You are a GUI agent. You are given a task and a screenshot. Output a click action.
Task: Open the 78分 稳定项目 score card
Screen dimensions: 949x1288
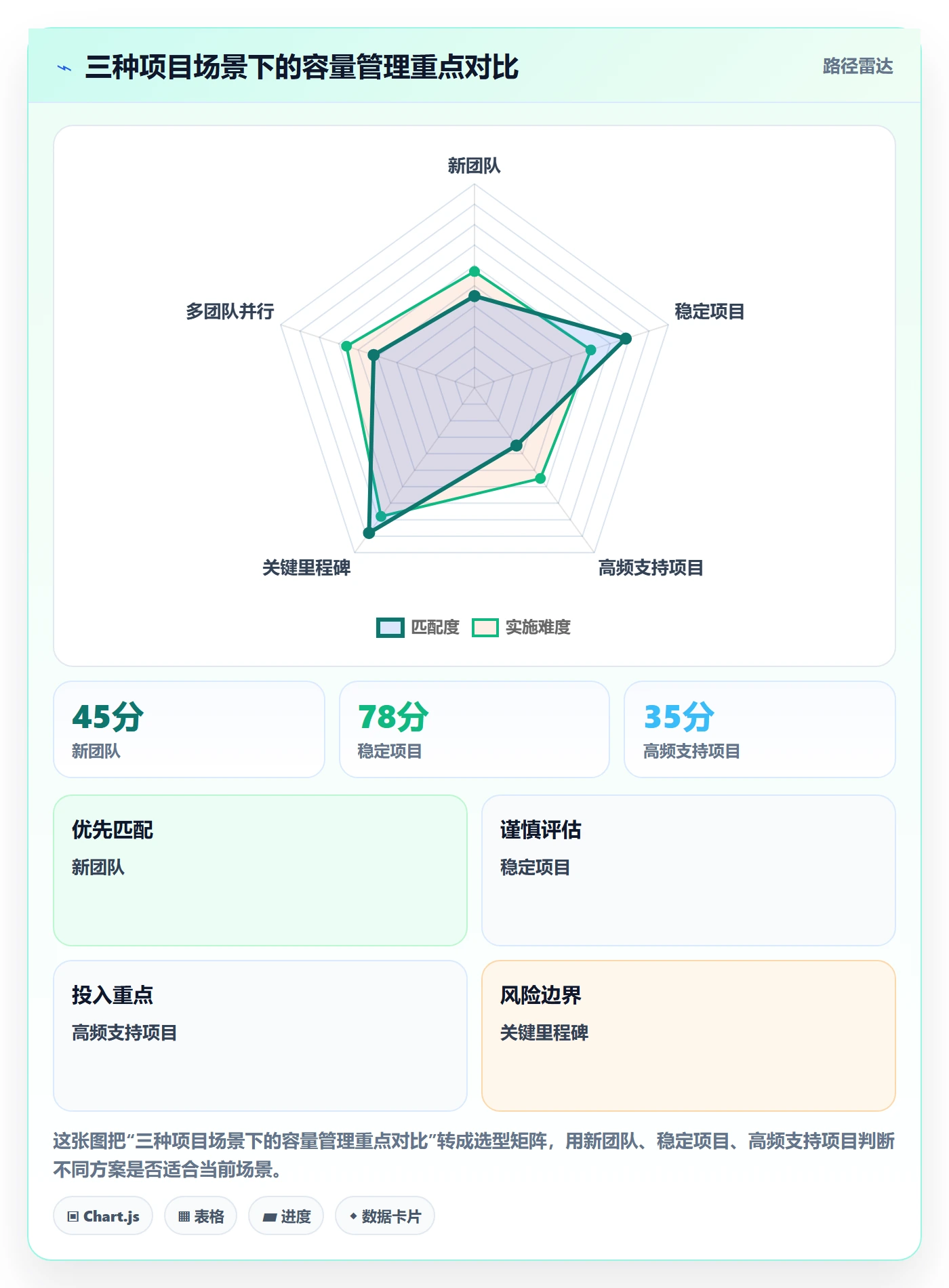[x=474, y=729]
